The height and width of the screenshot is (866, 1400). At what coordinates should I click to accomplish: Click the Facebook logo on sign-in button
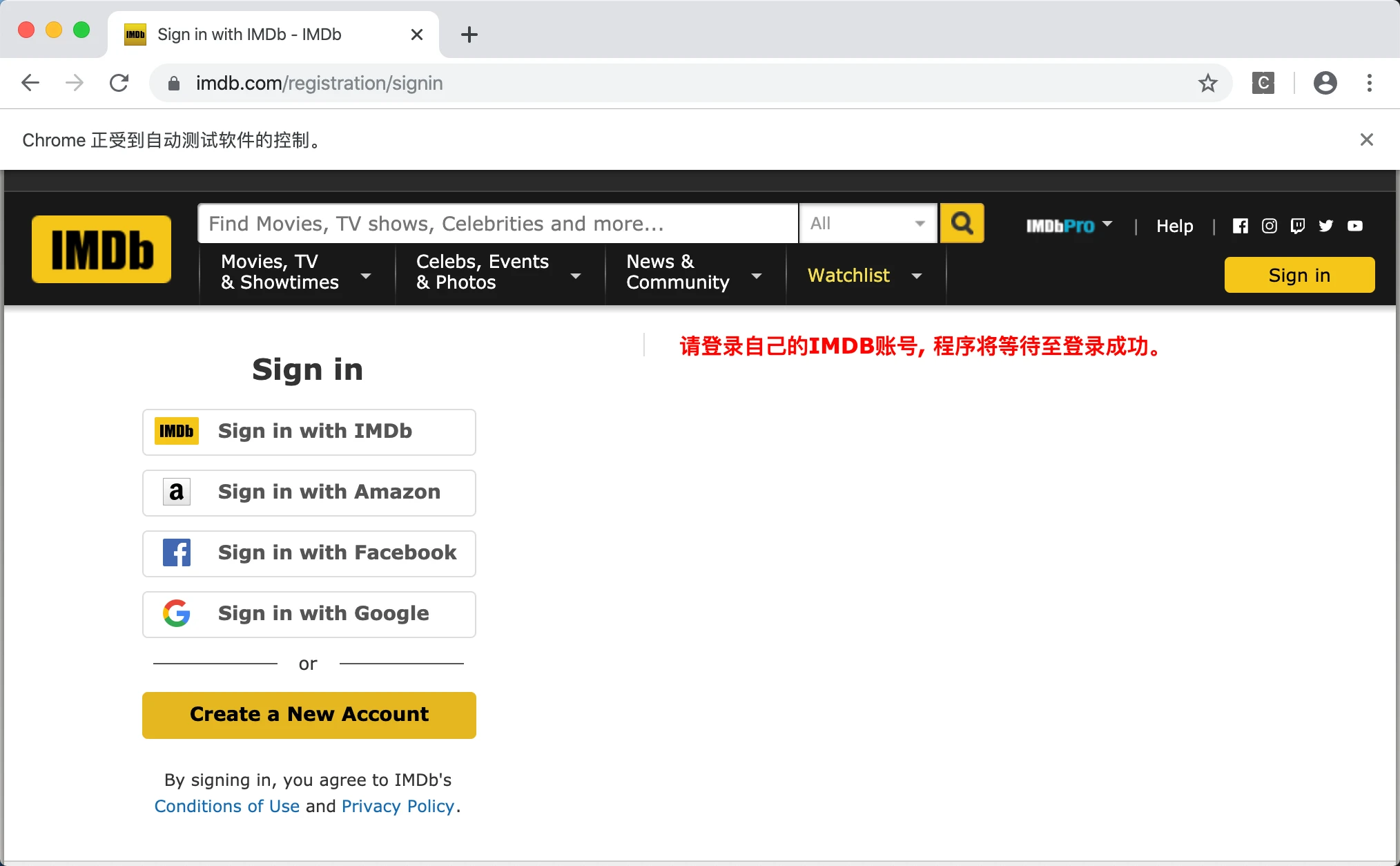coord(177,552)
